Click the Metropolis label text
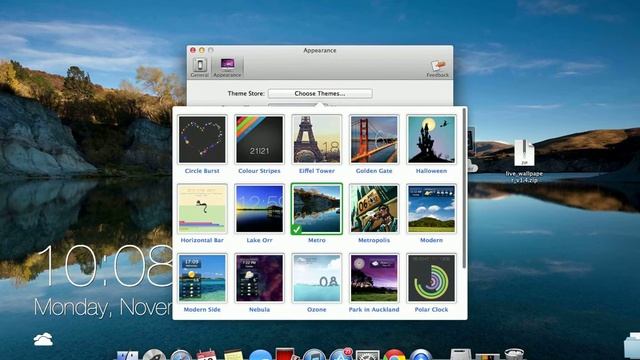The height and width of the screenshot is (360, 640). 374,240
